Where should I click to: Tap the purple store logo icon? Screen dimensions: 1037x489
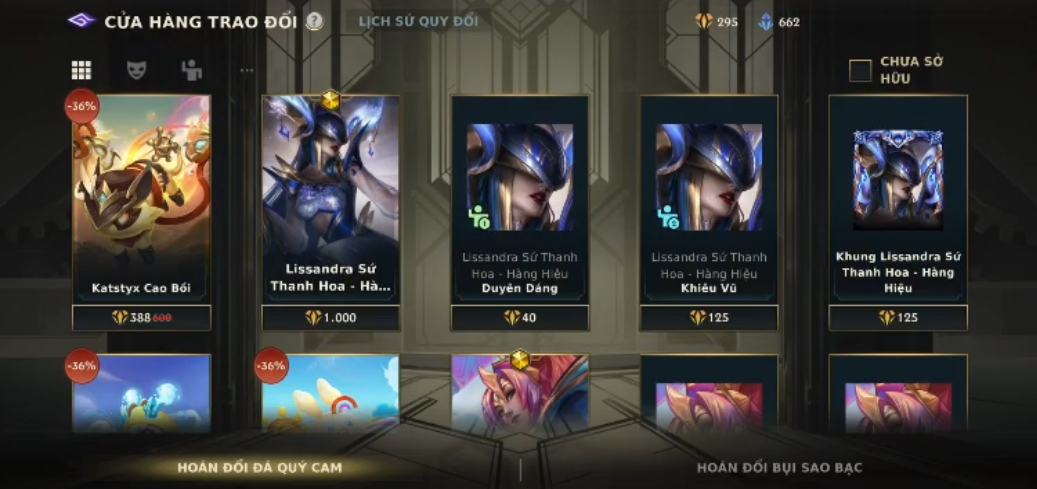point(83,21)
